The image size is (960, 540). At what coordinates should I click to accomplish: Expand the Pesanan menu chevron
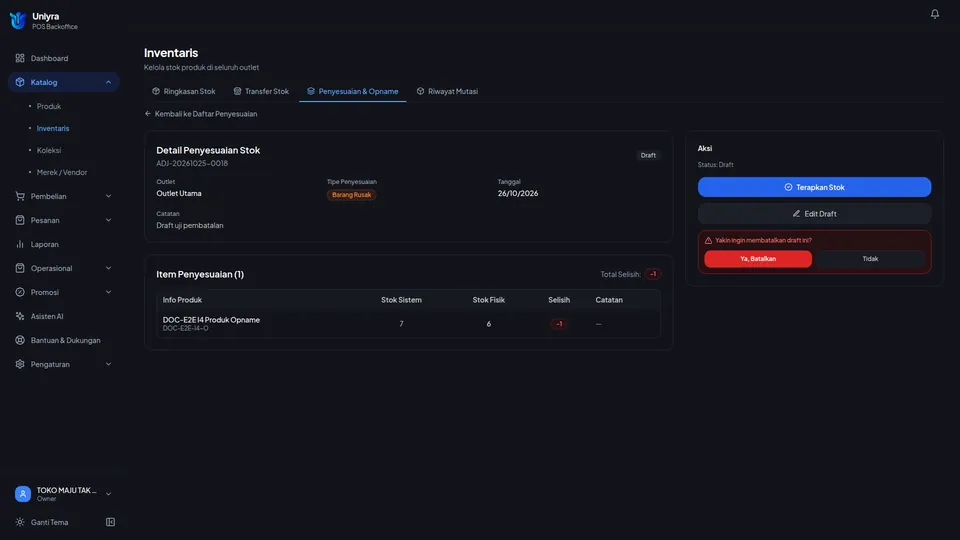tap(108, 220)
